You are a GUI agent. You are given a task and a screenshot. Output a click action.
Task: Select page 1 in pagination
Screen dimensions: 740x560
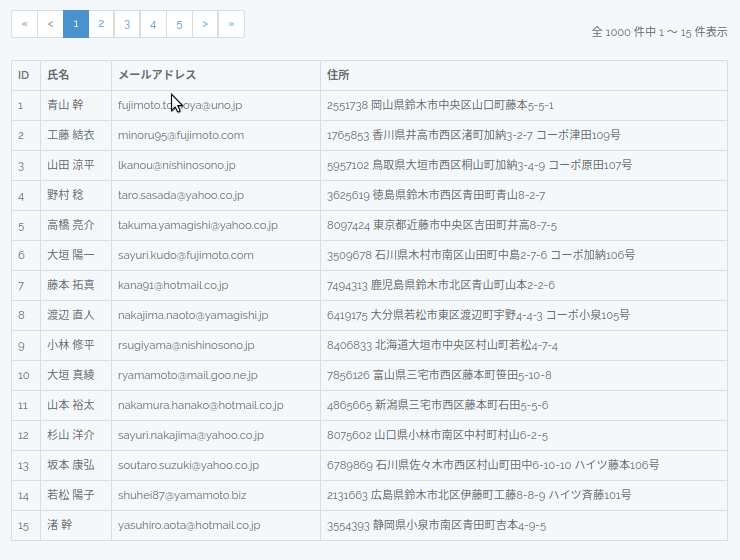coord(76,24)
